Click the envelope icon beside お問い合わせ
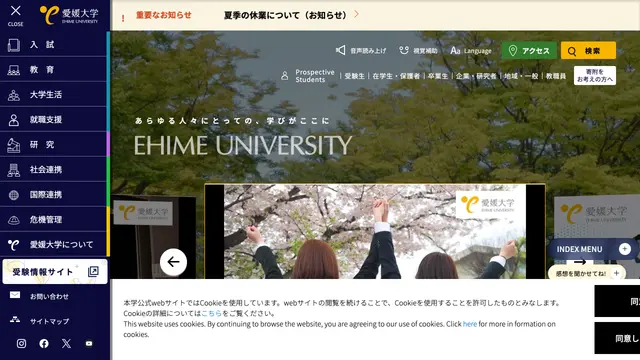Screen dimensions: 640x360 click(15, 295)
